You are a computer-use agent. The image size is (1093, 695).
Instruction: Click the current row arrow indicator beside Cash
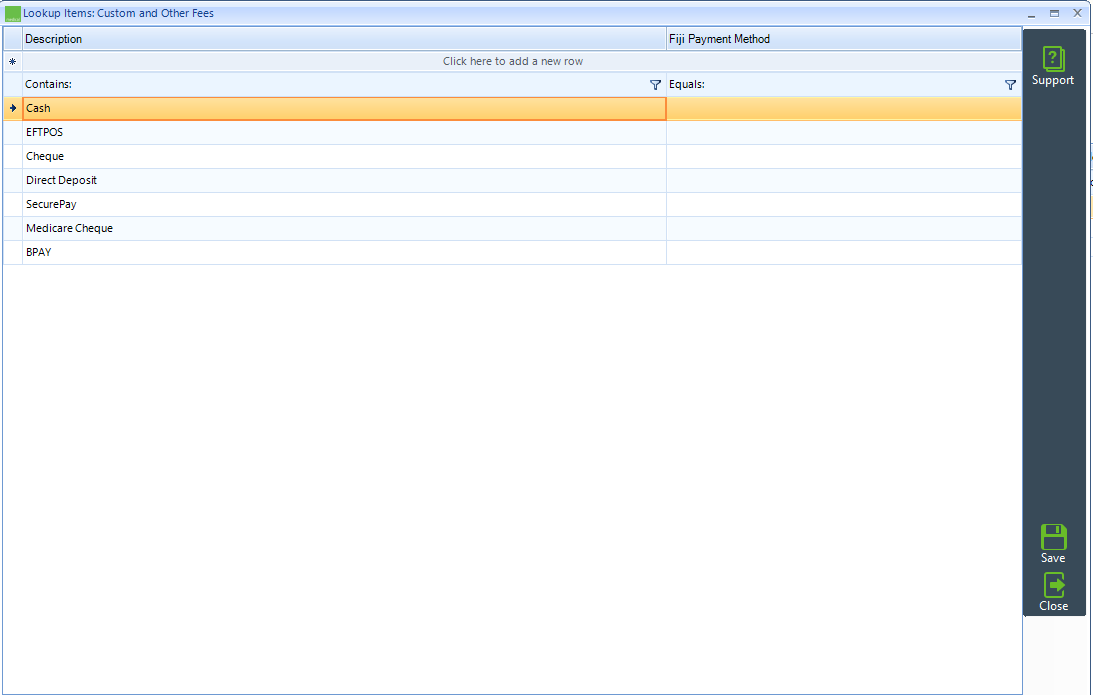pos(13,108)
